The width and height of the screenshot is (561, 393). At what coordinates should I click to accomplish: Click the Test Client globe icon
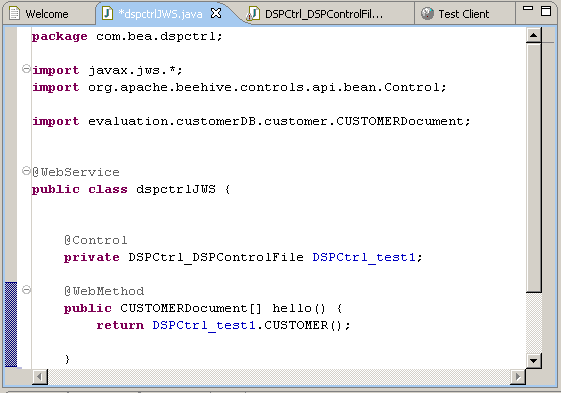[x=427, y=14]
